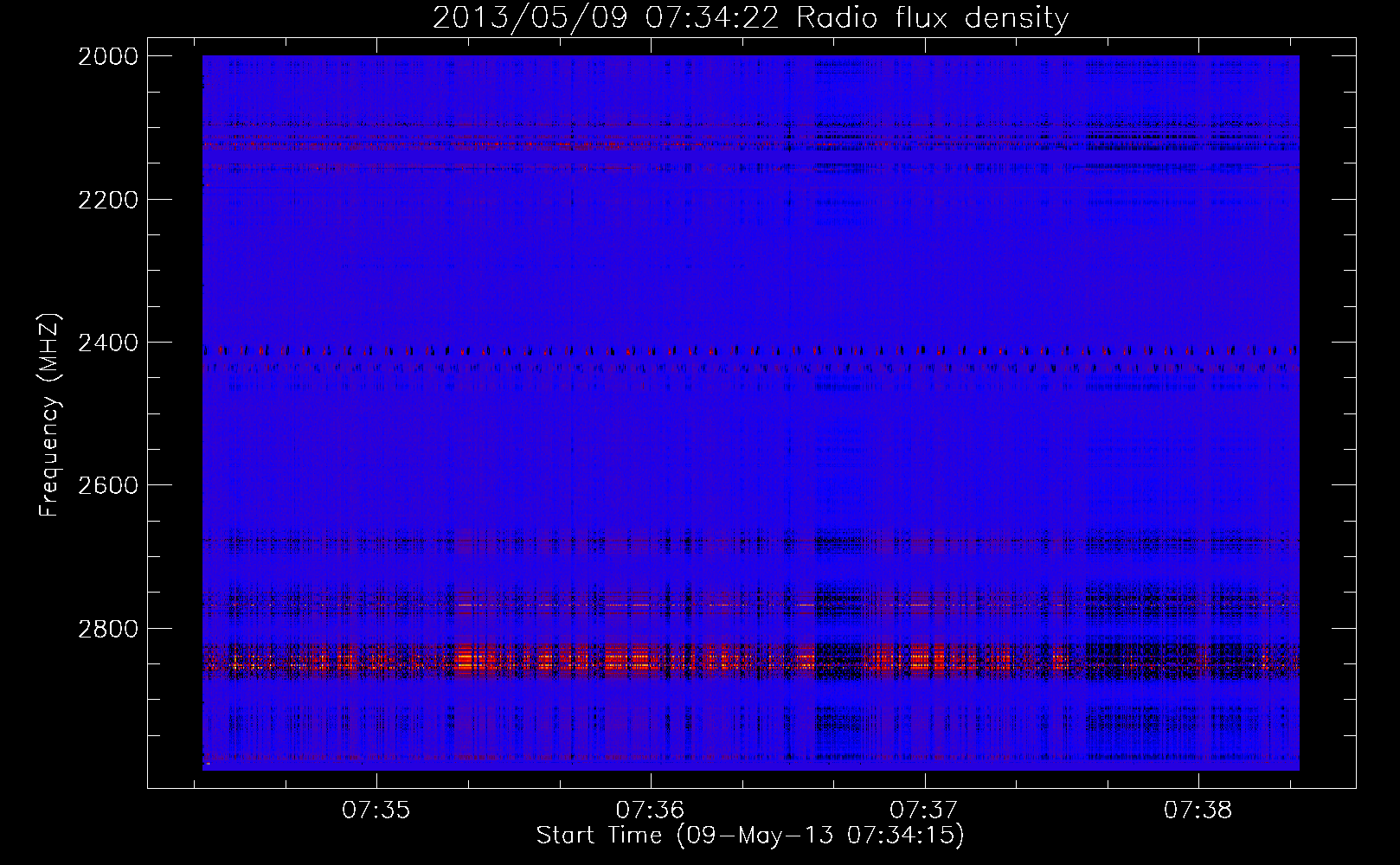Click the plot title "2013/05/09 07:34:22 Radio flux density"

(x=750, y=18)
